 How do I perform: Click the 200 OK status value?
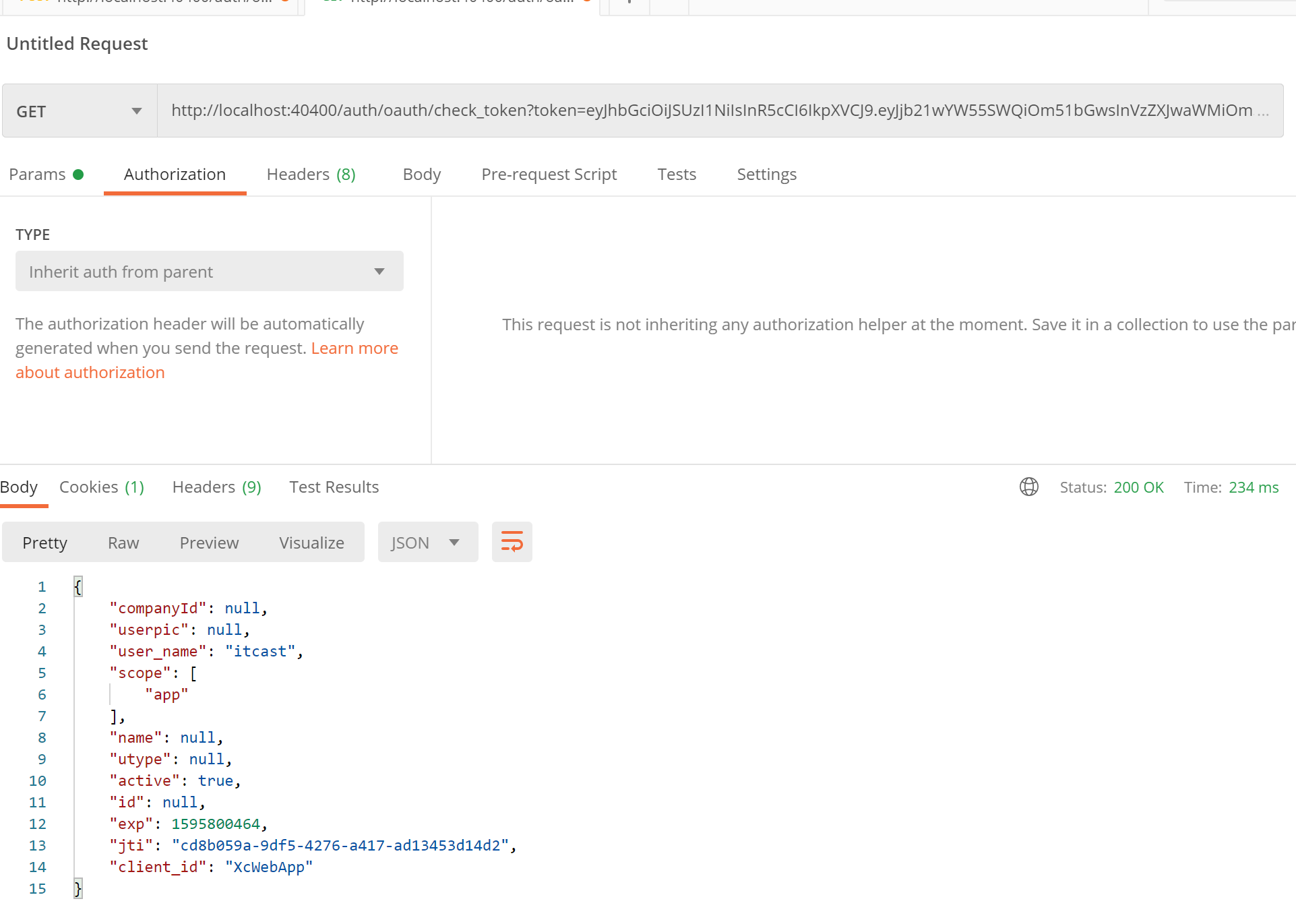[x=1139, y=487]
